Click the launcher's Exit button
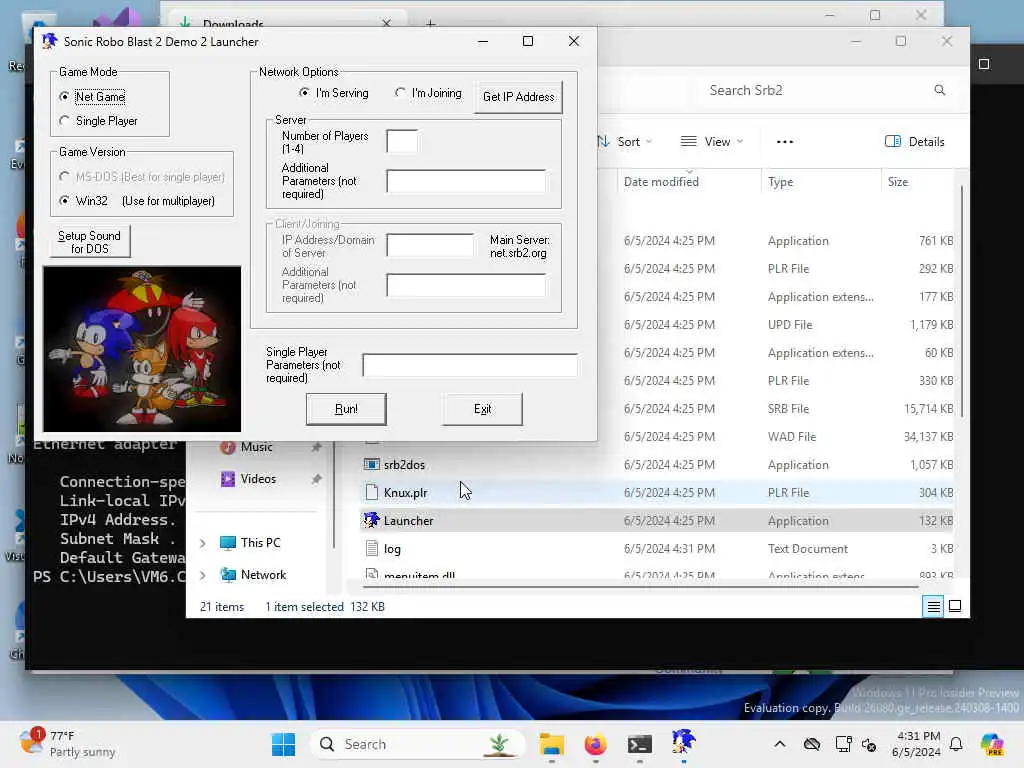Image resolution: width=1024 pixels, height=768 pixels. [482, 409]
